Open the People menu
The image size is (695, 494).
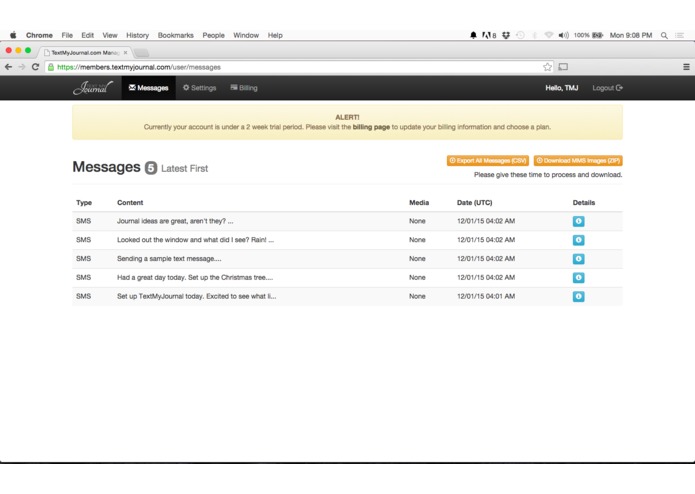coord(213,35)
